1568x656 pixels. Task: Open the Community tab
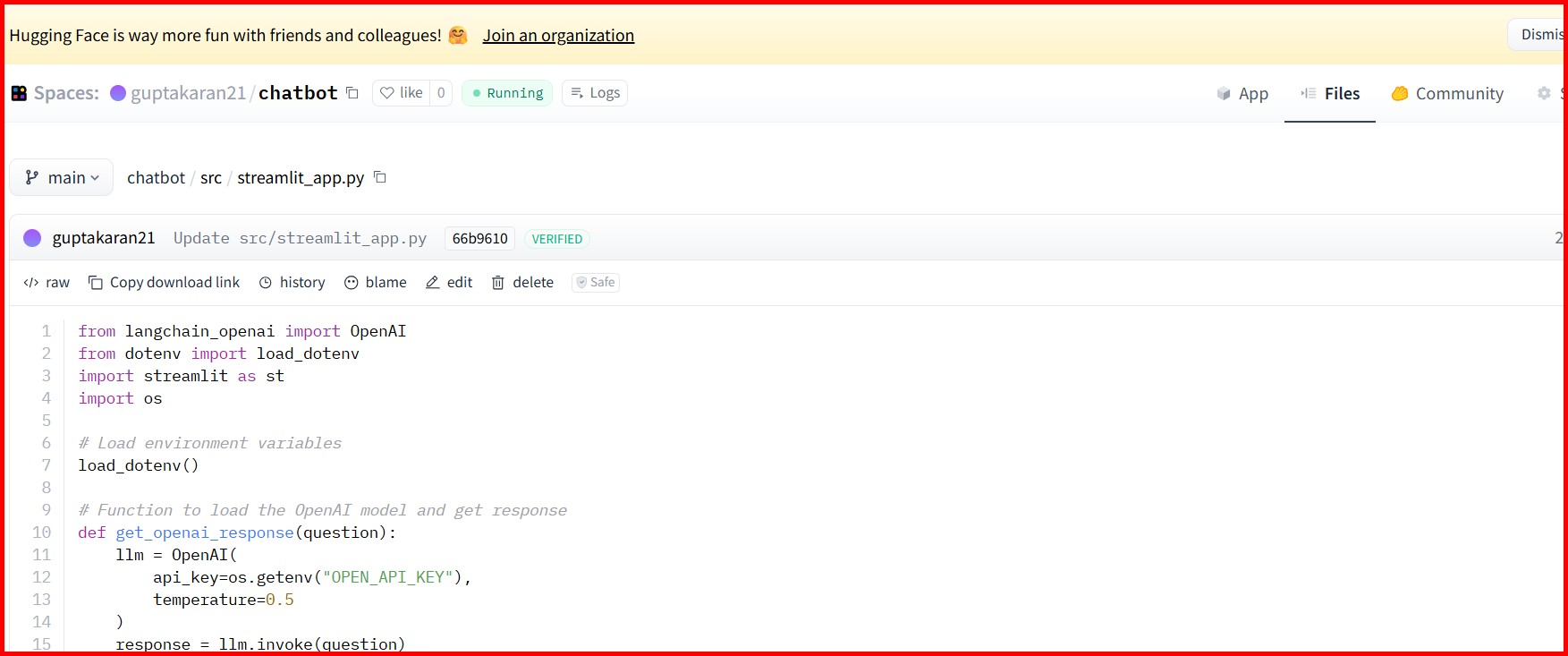tap(1447, 93)
